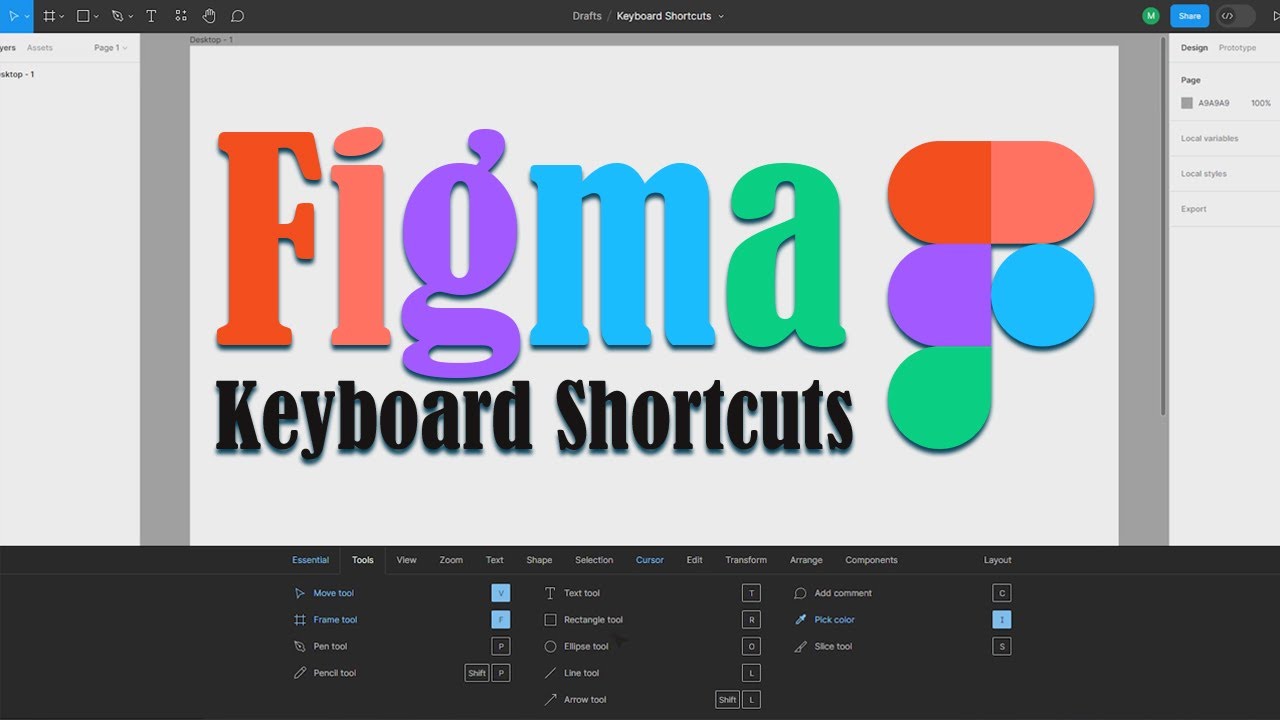1280x720 pixels.
Task: Open the Essential shortcuts tab
Action: click(310, 560)
